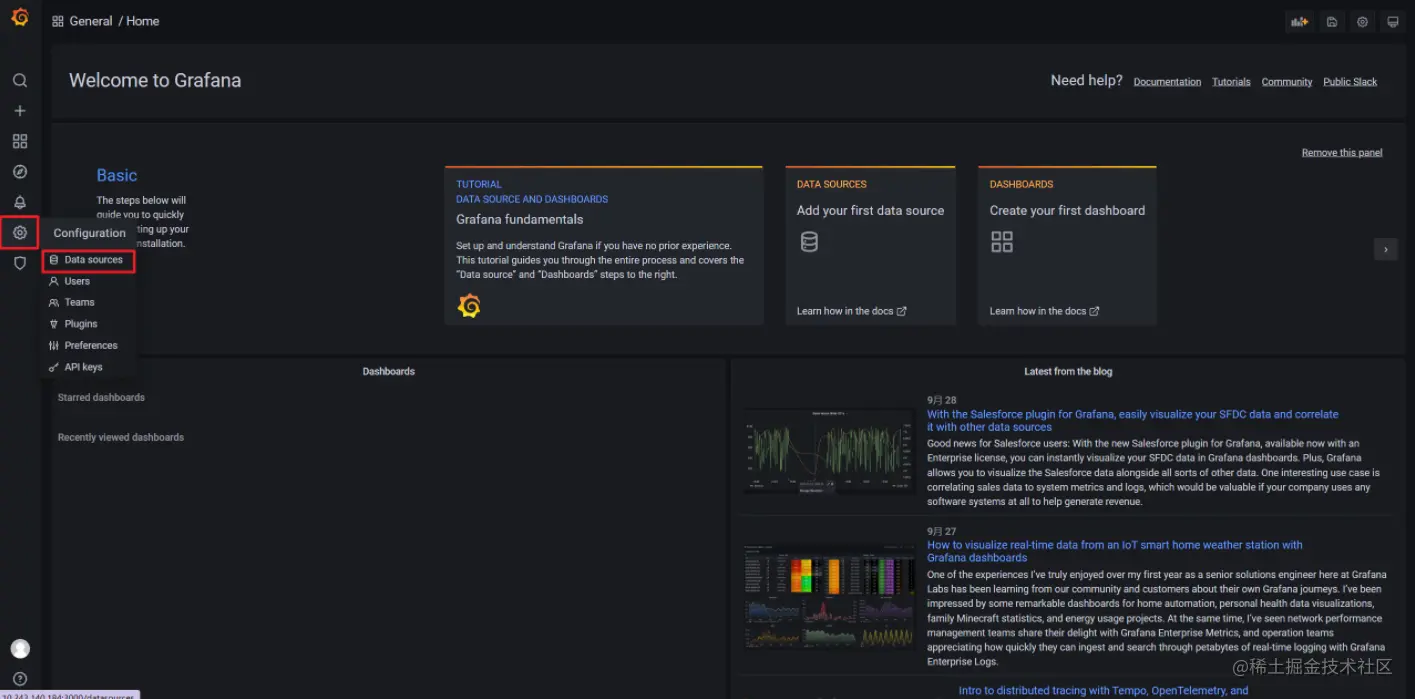Image resolution: width=1415 pixels, height=699 pixels.
Task: Click the Grafana logo in the sidebar
Action: (x=20, y=16)
